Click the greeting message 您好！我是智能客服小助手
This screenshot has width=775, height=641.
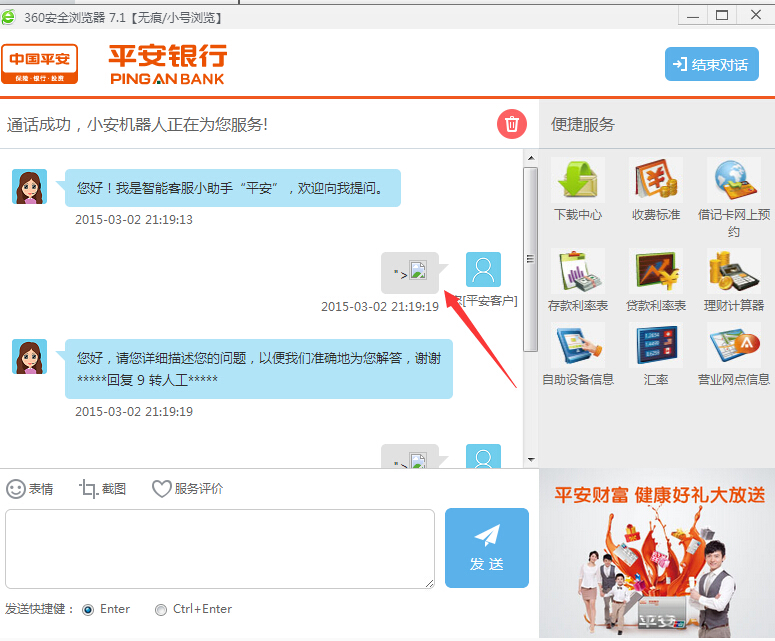click(232, 188)
